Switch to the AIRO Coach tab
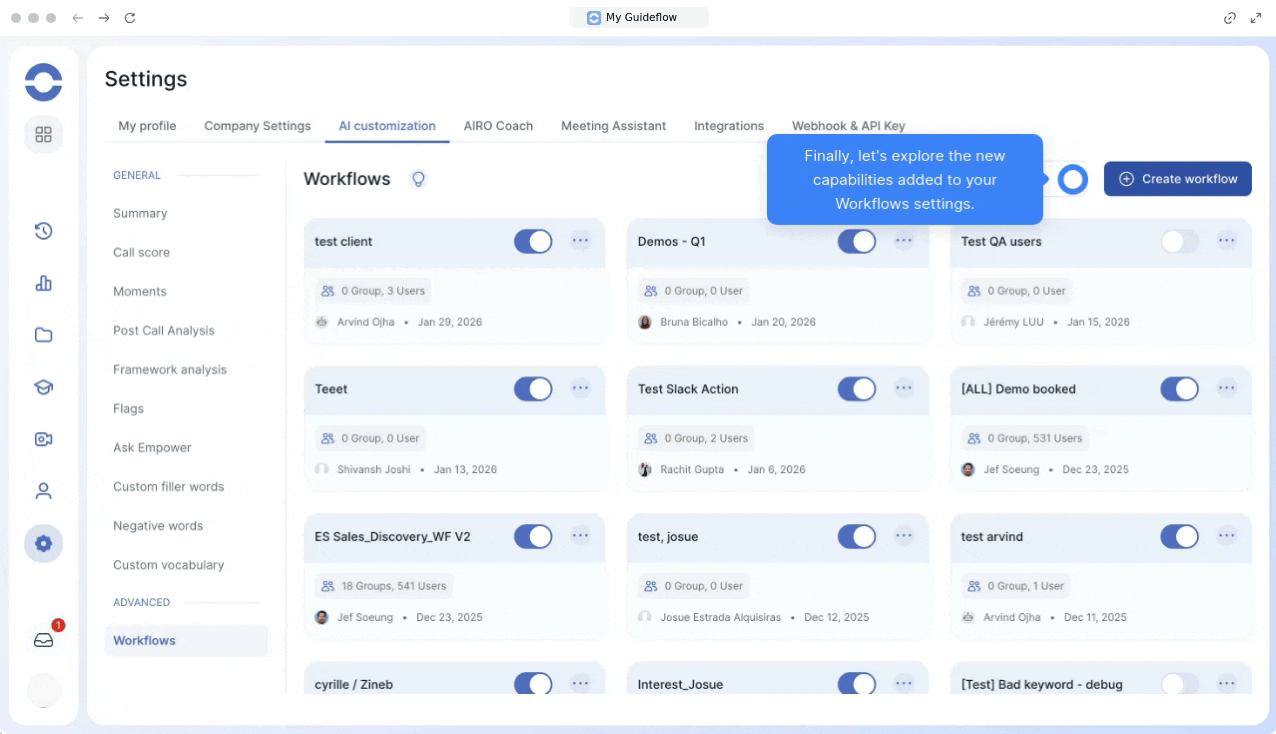 498,126
